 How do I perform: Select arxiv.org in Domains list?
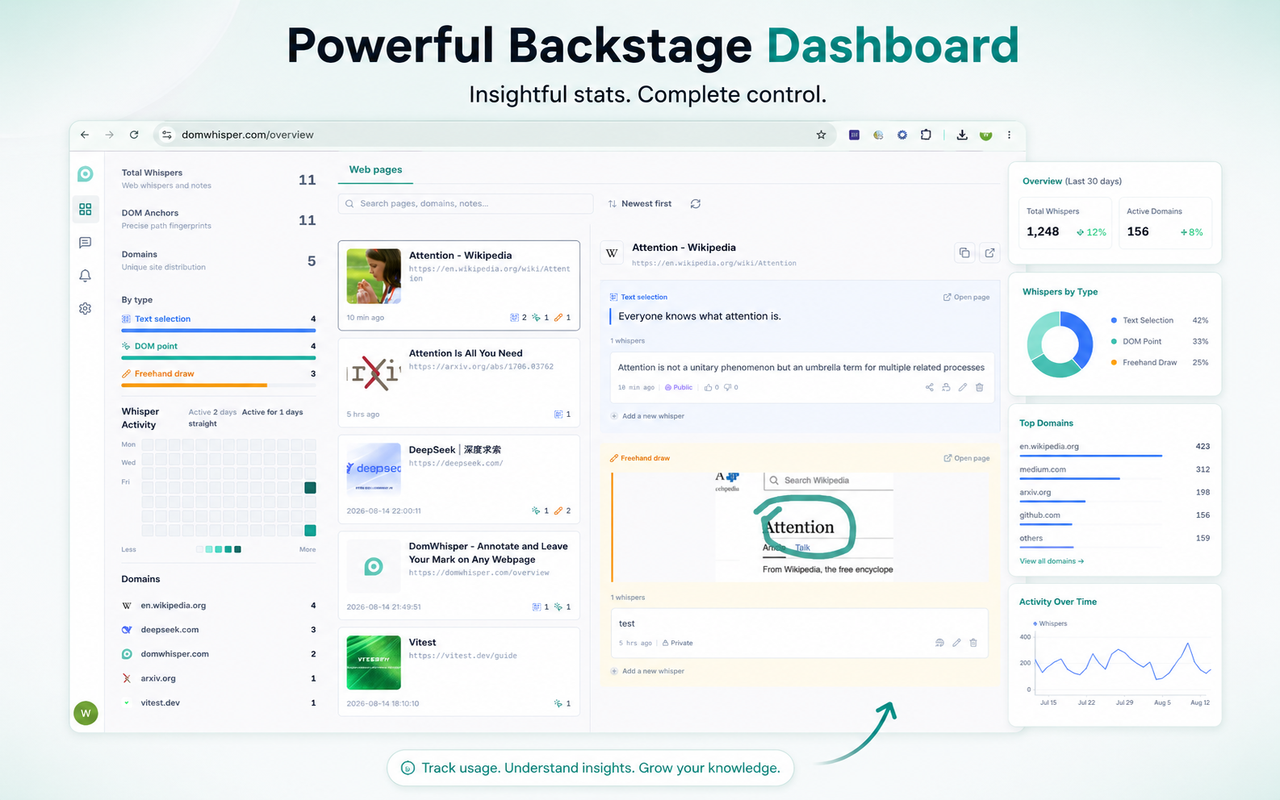(x=218, y=679)
